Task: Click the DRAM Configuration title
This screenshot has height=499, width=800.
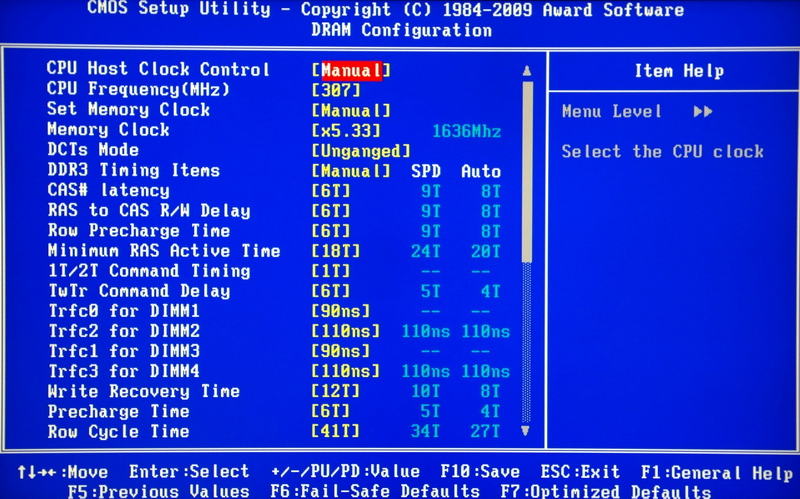Action: pyautogui.click(x=402, y=30)
